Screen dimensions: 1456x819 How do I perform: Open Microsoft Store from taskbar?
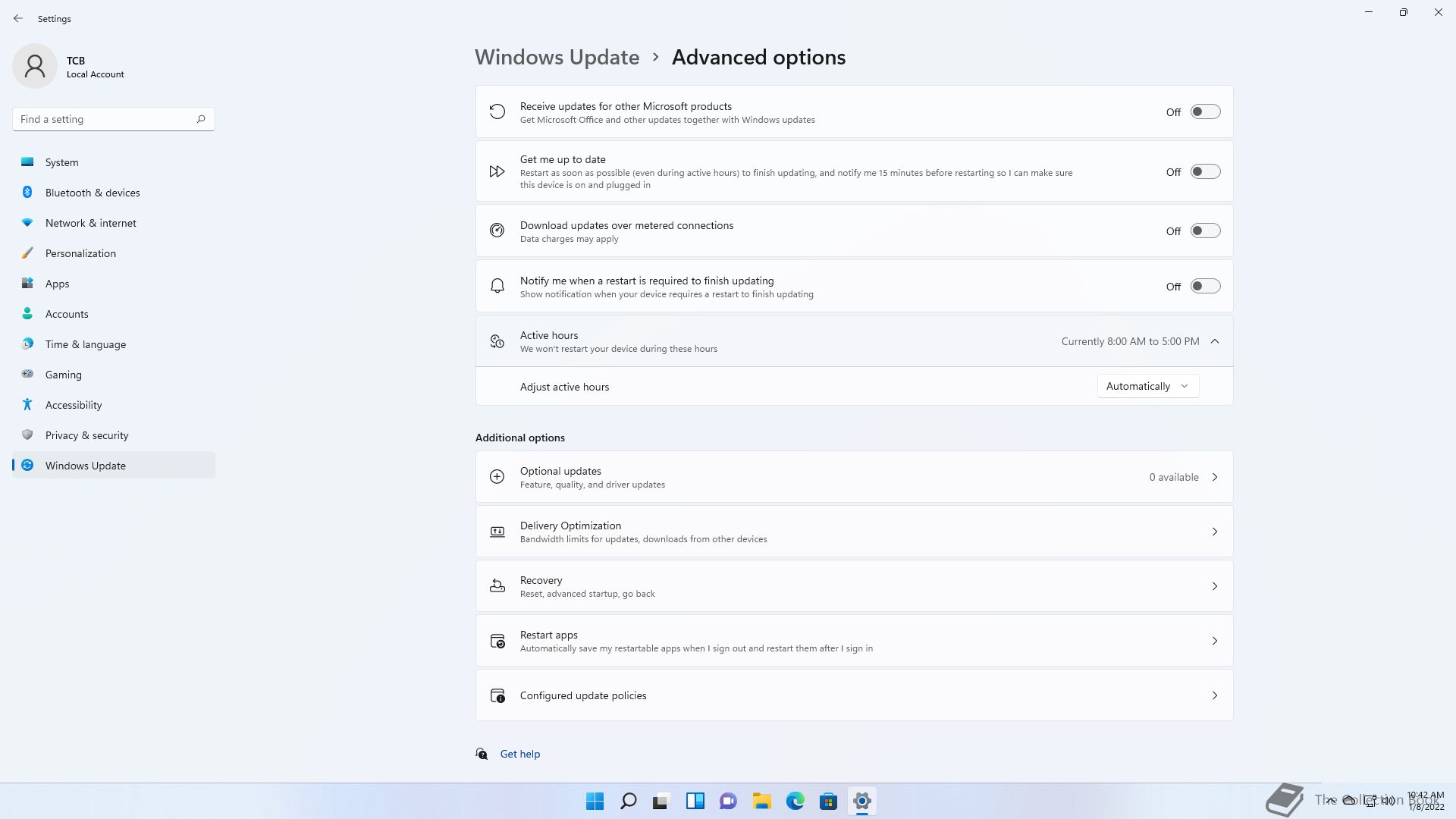[x=829, y=801]
